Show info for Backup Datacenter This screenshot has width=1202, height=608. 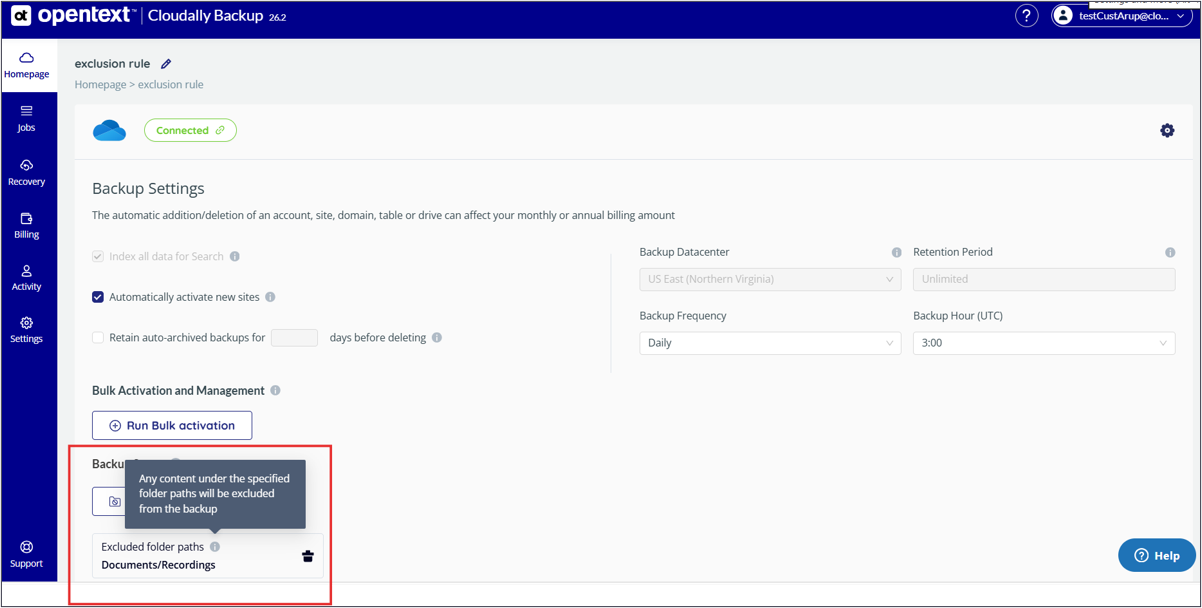tap(896, 253)
